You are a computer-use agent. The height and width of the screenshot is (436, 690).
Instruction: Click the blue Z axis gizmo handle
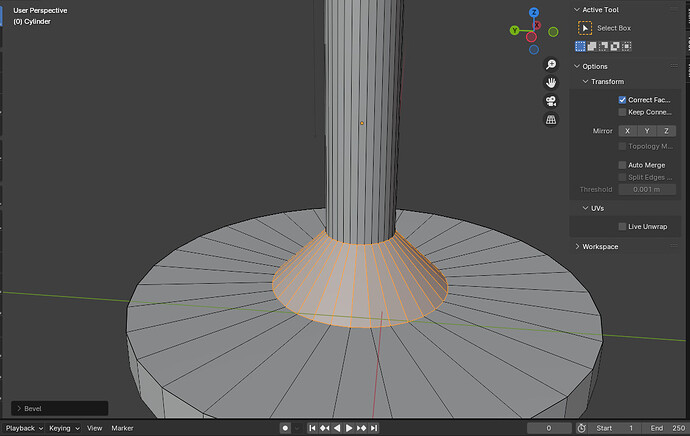[x=534, y=12]
